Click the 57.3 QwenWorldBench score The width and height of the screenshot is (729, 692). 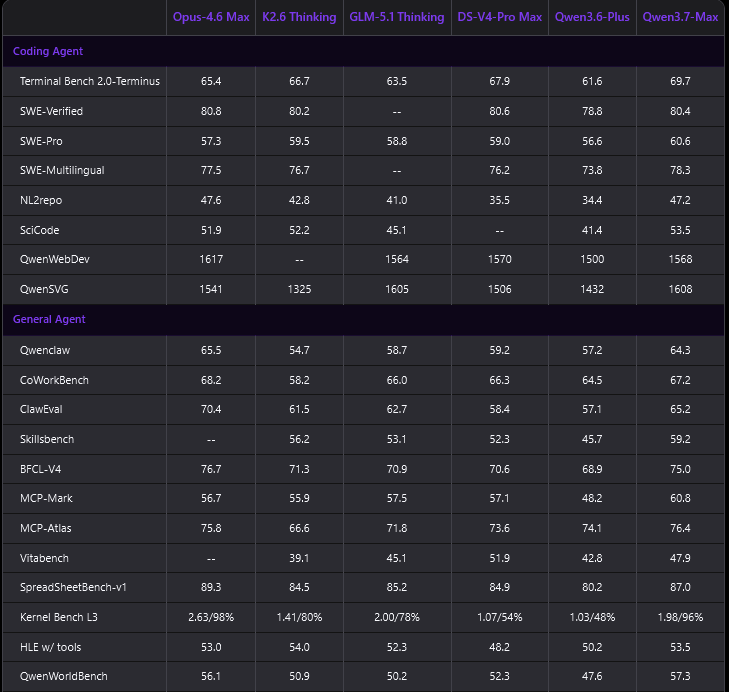coord(680,676)
